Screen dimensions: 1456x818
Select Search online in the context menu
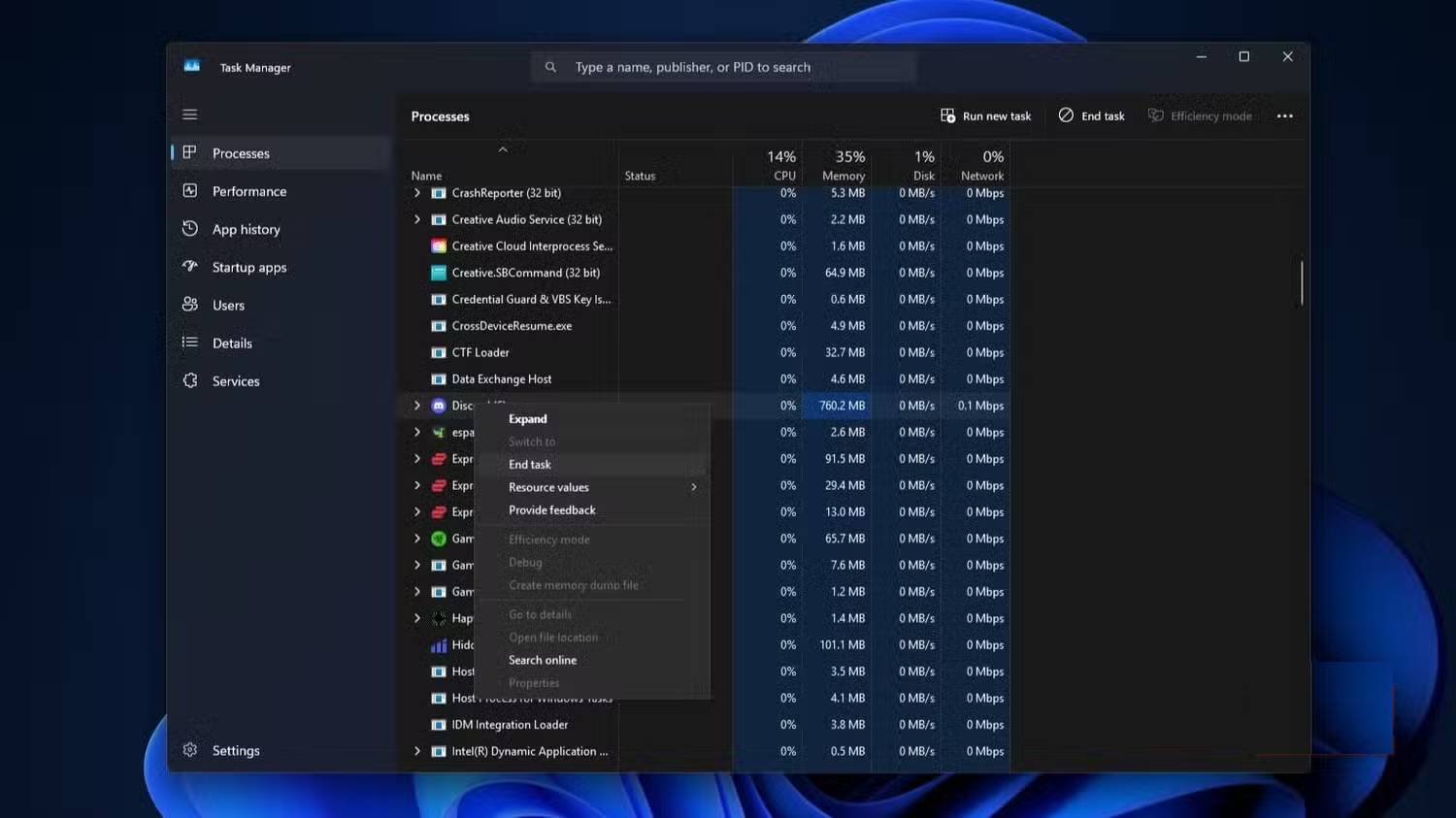coord(592,660)
